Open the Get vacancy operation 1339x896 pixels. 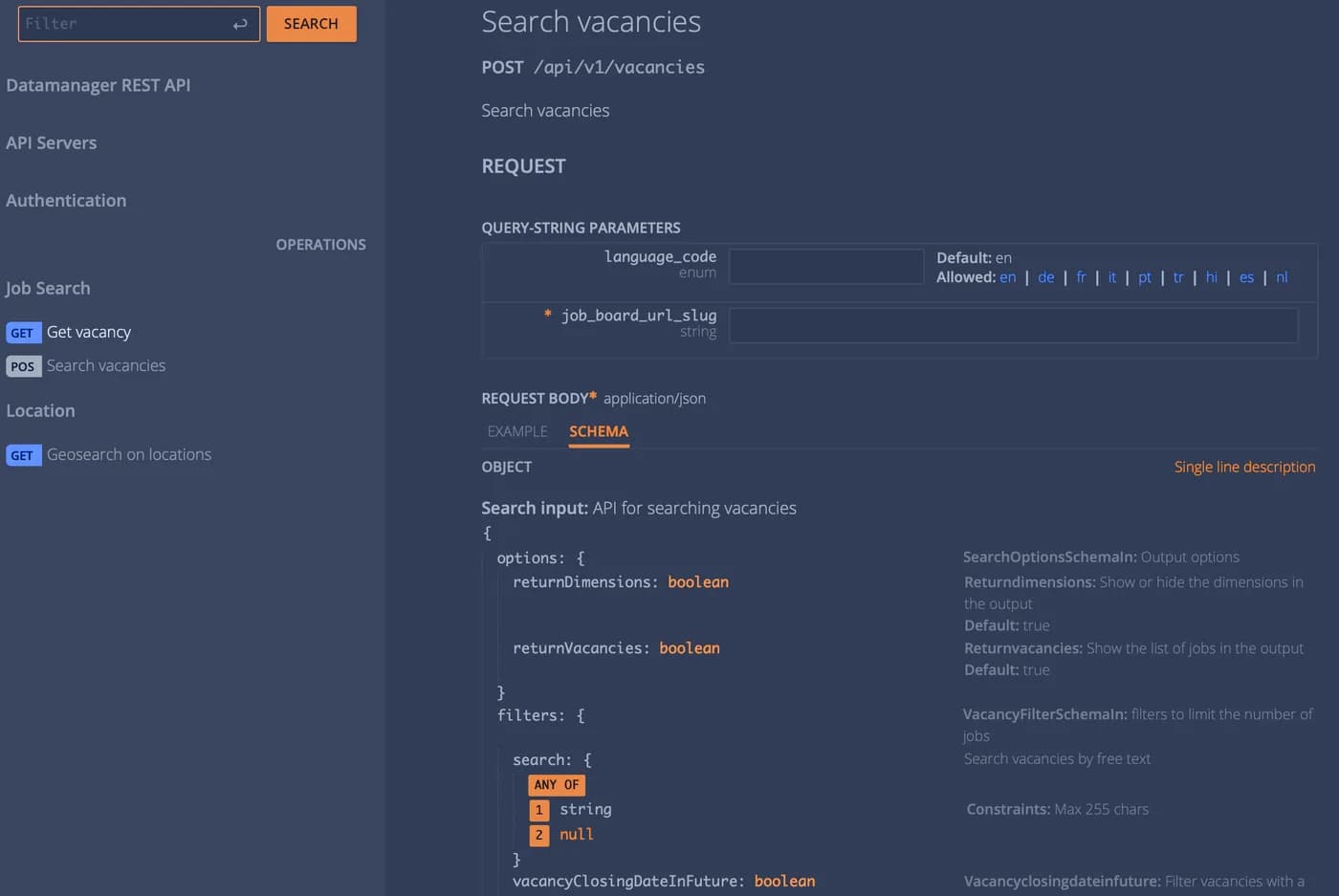[89, 332]
